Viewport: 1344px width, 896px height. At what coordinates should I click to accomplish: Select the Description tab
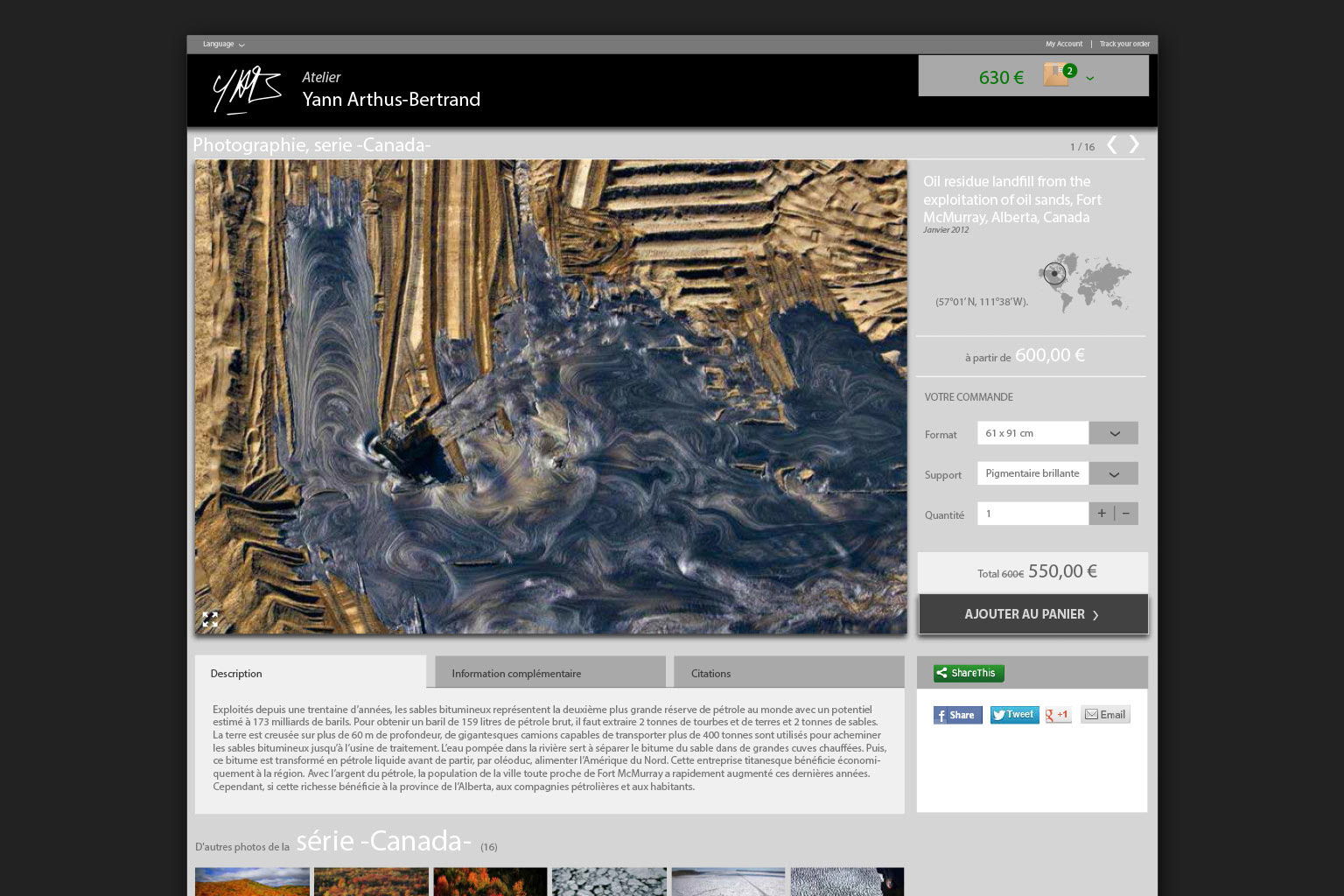(310, 673)
